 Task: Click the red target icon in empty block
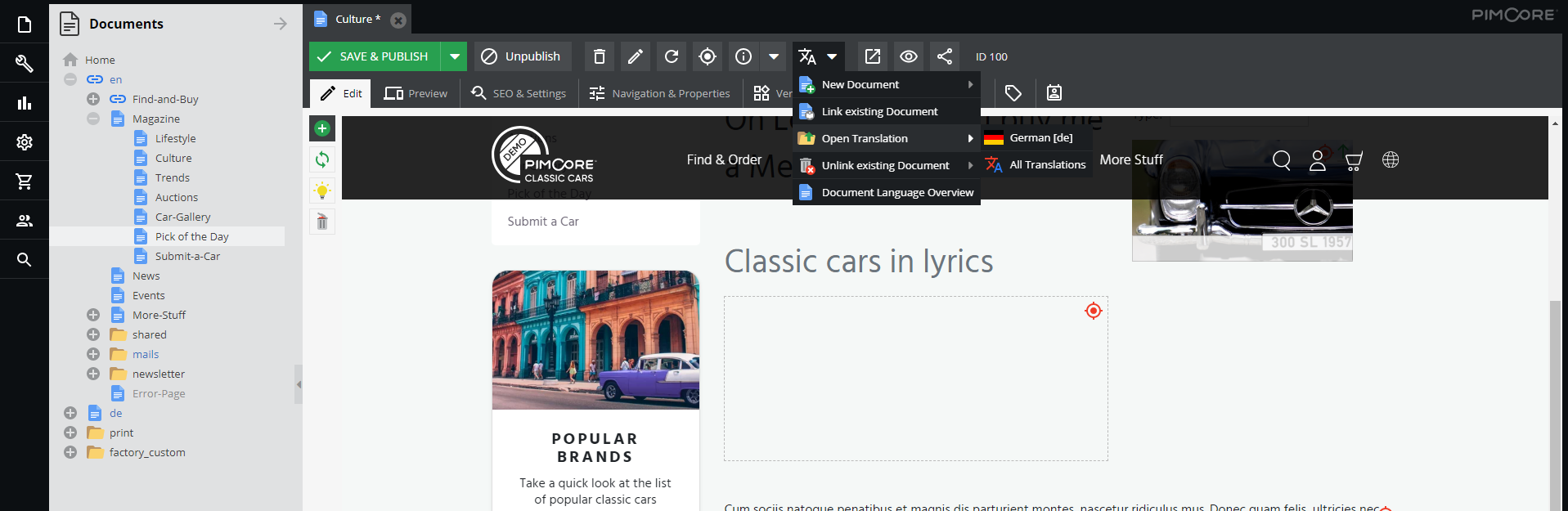point(1094,311)
